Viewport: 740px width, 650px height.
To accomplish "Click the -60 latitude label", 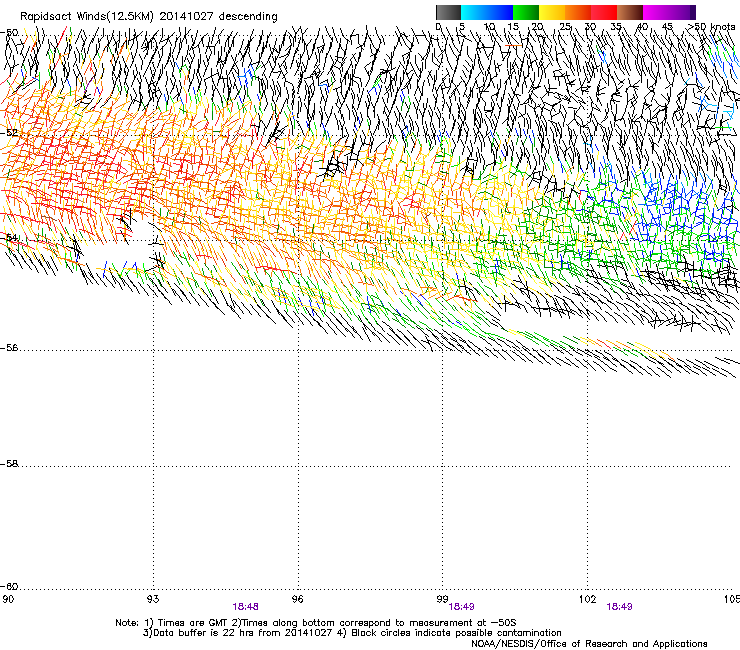I will [x=9, y=587].
